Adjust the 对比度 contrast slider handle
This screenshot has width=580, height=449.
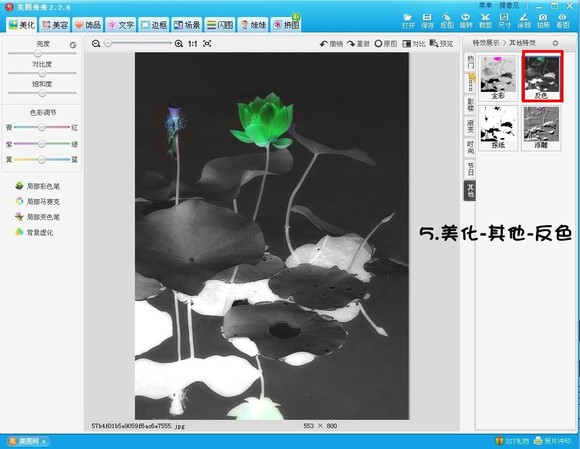tap(42, 73)
